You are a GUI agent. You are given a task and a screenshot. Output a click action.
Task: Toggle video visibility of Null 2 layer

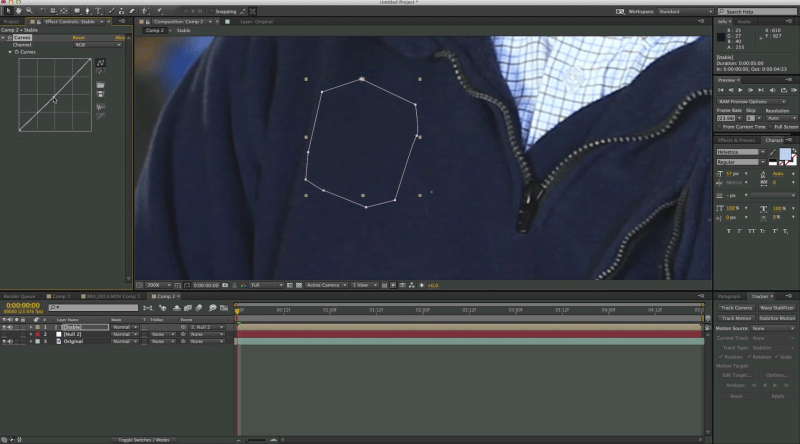point(4,334)
